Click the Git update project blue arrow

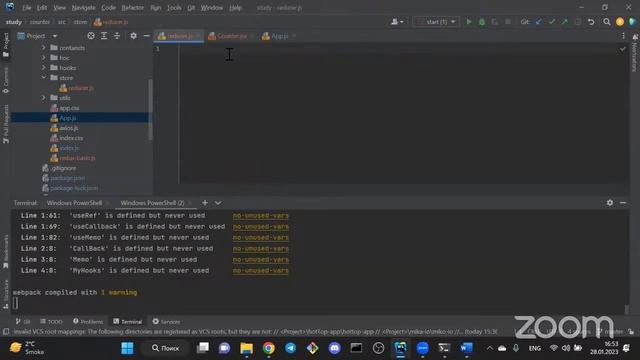pyautogui.click(x=539, y=22)
